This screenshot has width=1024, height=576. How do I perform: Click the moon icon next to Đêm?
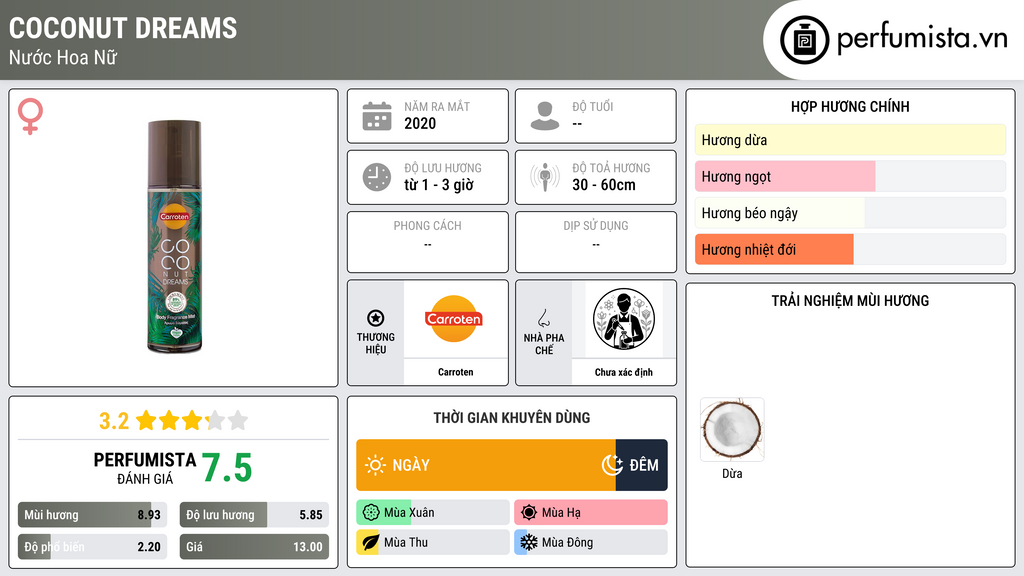[612, 465]
